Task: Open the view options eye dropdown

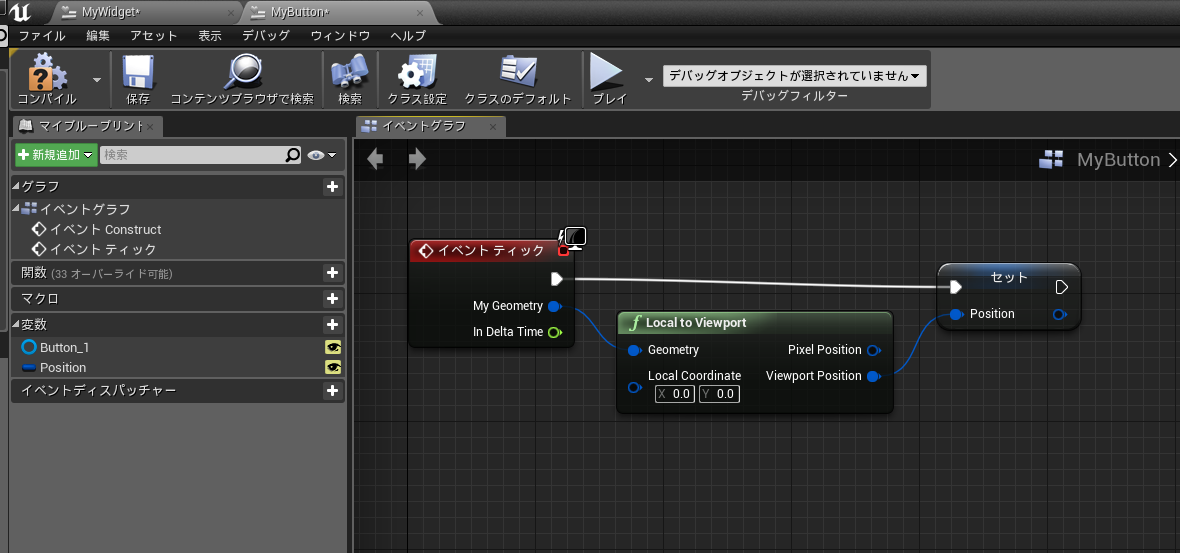Action: [x=321, y=155]
